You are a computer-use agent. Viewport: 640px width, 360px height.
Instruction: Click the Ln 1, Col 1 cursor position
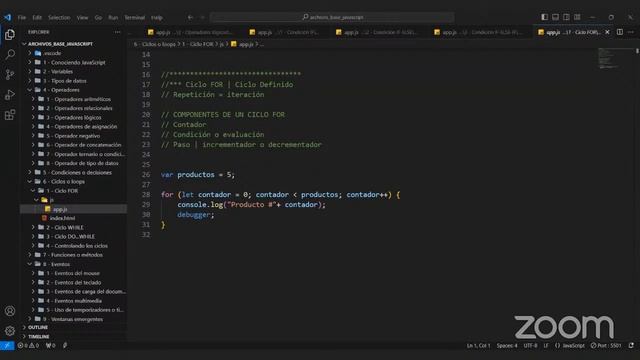tap(478, 345)
